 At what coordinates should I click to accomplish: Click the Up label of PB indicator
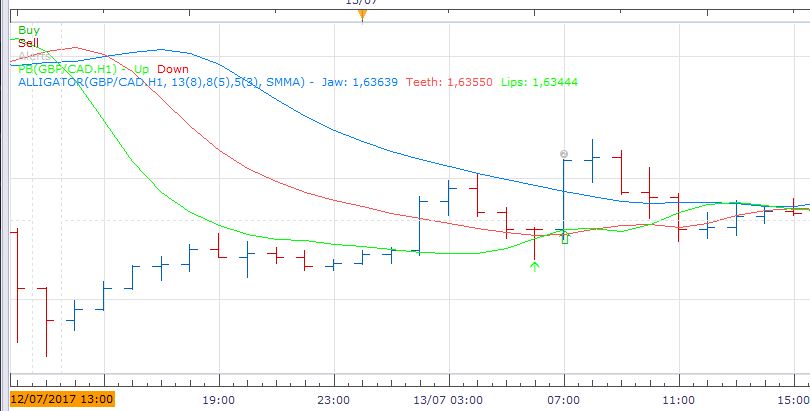click(x=142, y=69)
